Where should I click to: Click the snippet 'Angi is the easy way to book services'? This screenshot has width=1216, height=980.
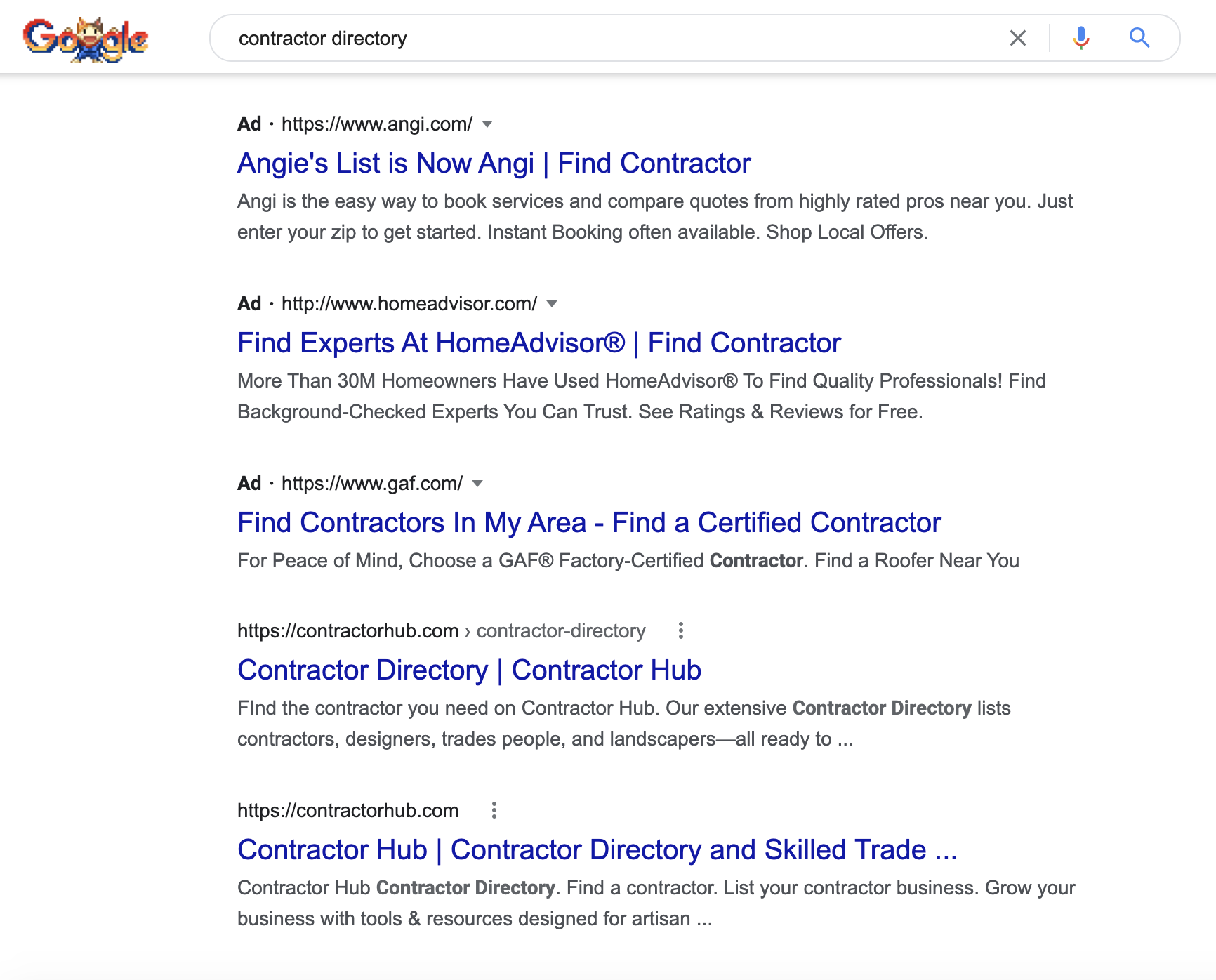(x=655, y=217)
